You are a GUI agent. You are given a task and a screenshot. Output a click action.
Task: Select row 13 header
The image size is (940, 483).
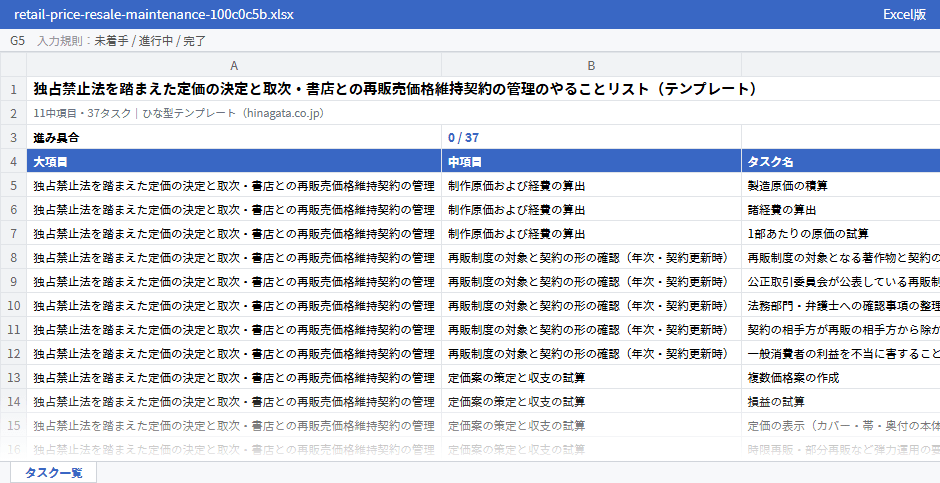point(13,378)
